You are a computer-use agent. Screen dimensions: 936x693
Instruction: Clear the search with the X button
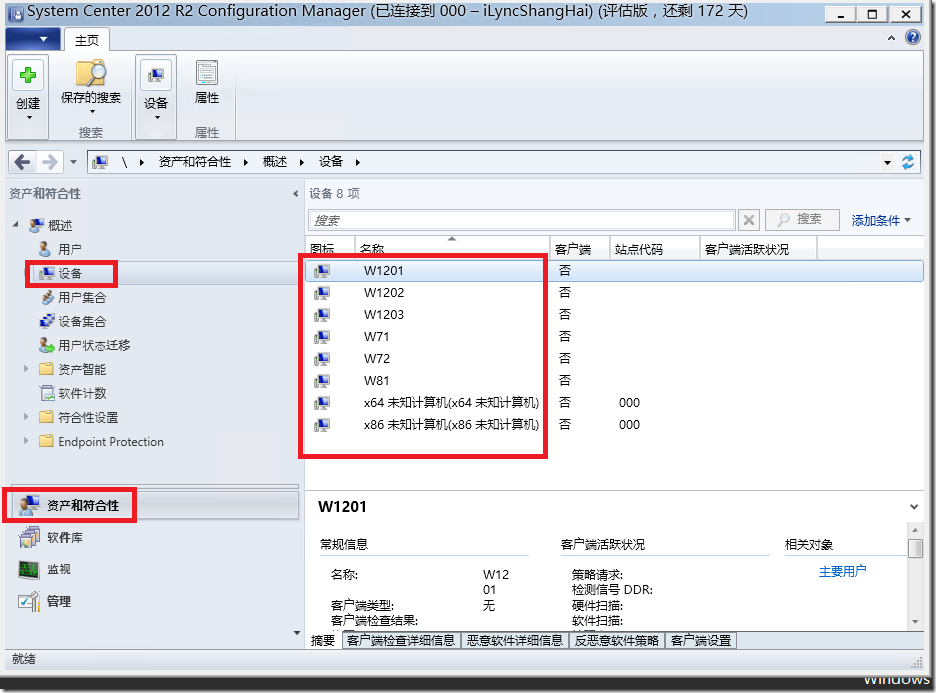[x=749, y=220]
